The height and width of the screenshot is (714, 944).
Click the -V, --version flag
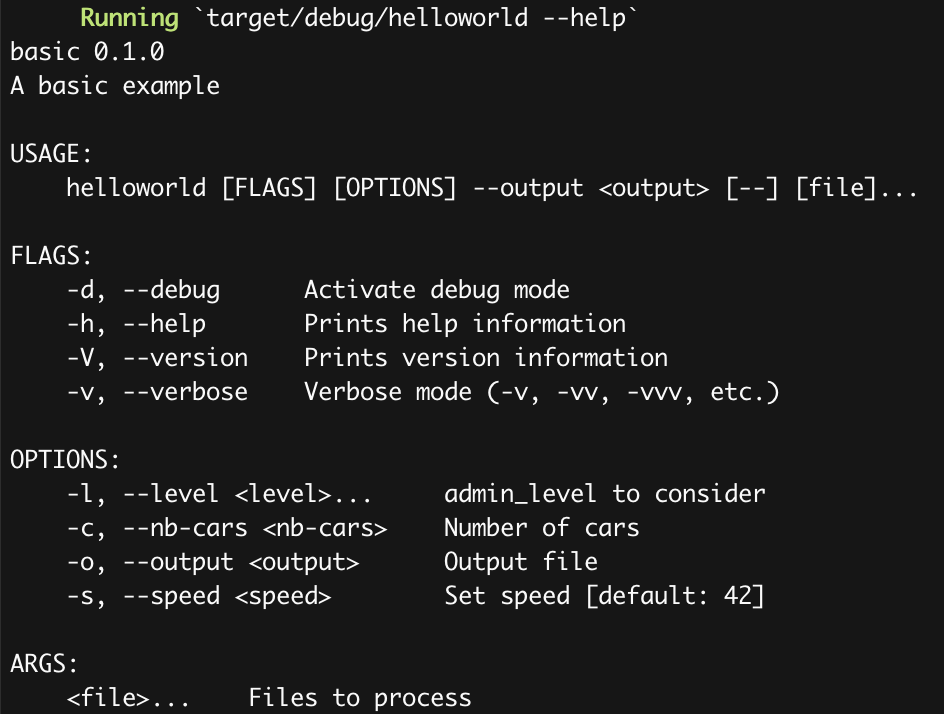[157, 358]
